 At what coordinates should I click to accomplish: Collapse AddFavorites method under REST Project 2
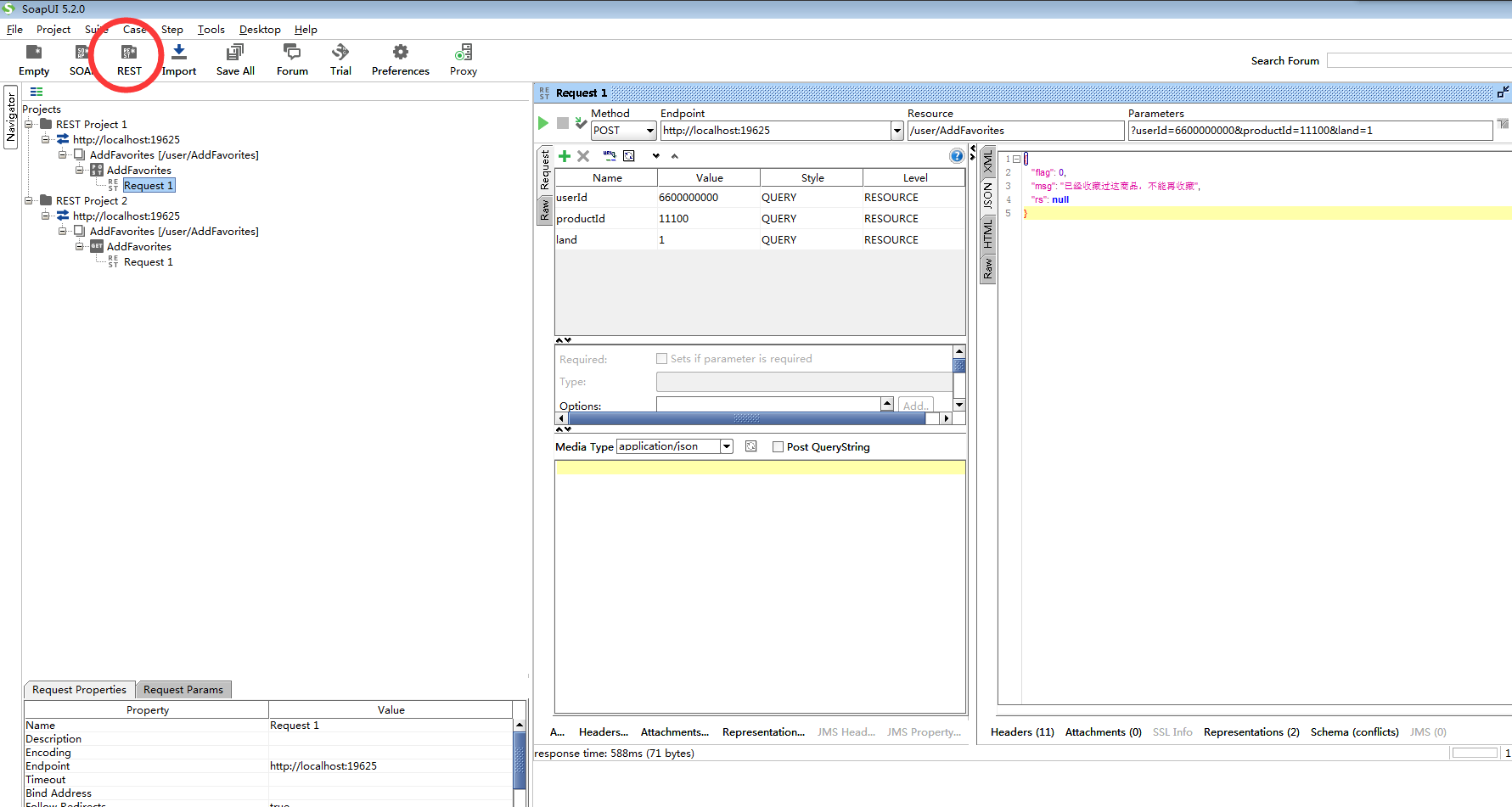pyautogui.click(x=80, y=246)
